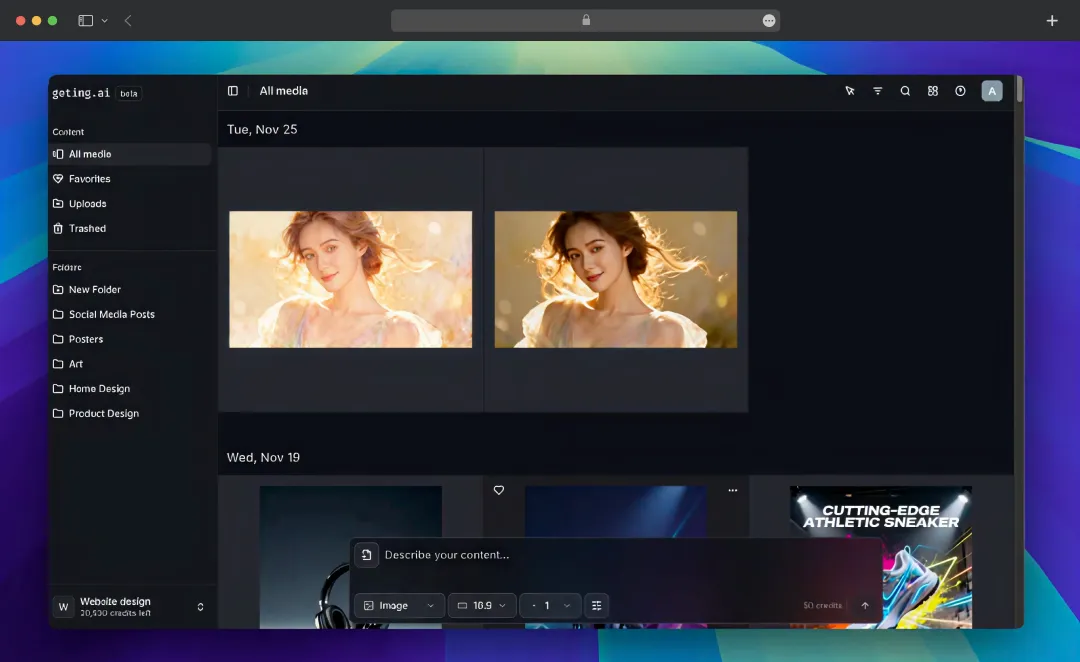Open the Trashed section
Viewport: 1080px width, 662px height.
point(129,229)
